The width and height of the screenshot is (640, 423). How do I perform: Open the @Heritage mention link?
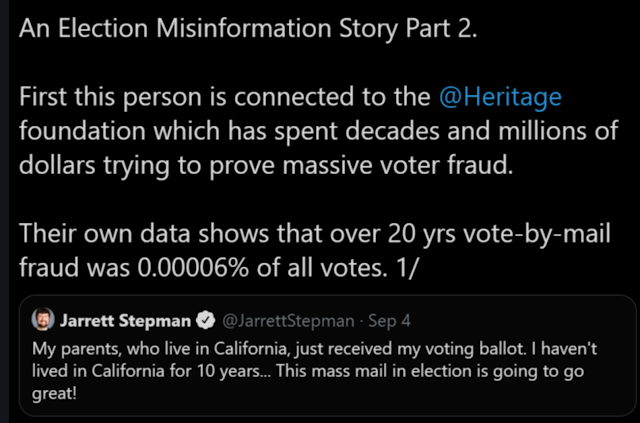(500, 97)
